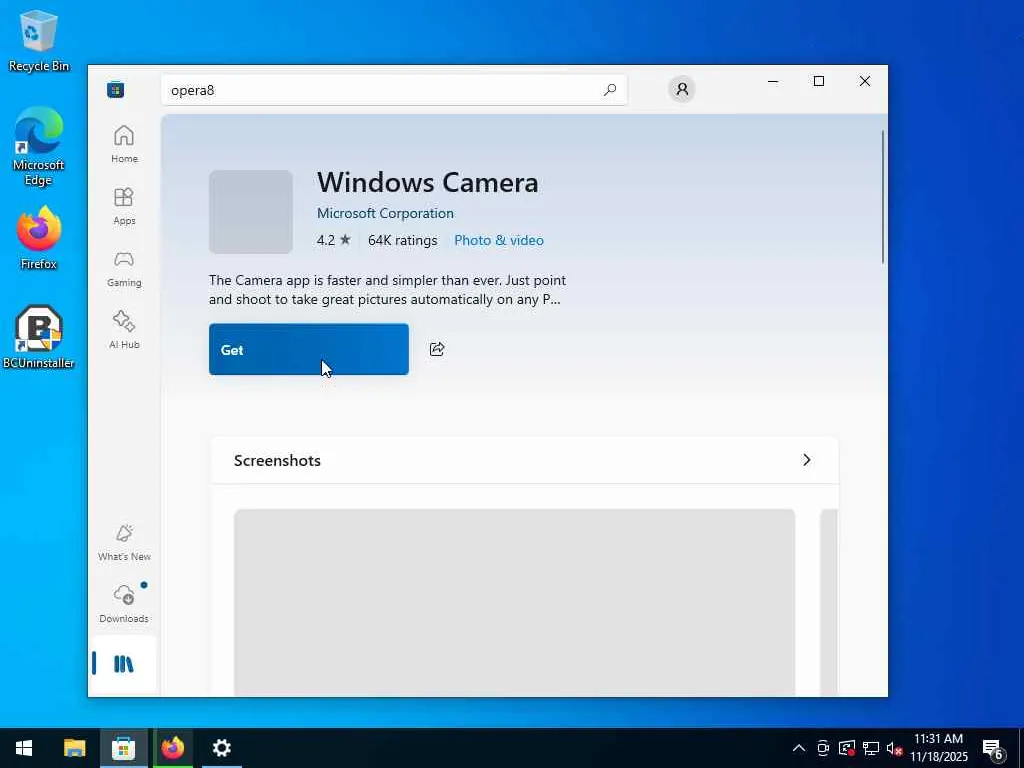Screen dimensions: 1024x768
Task: Open AI Hub in the sidebar
Action: click(124, 330)
